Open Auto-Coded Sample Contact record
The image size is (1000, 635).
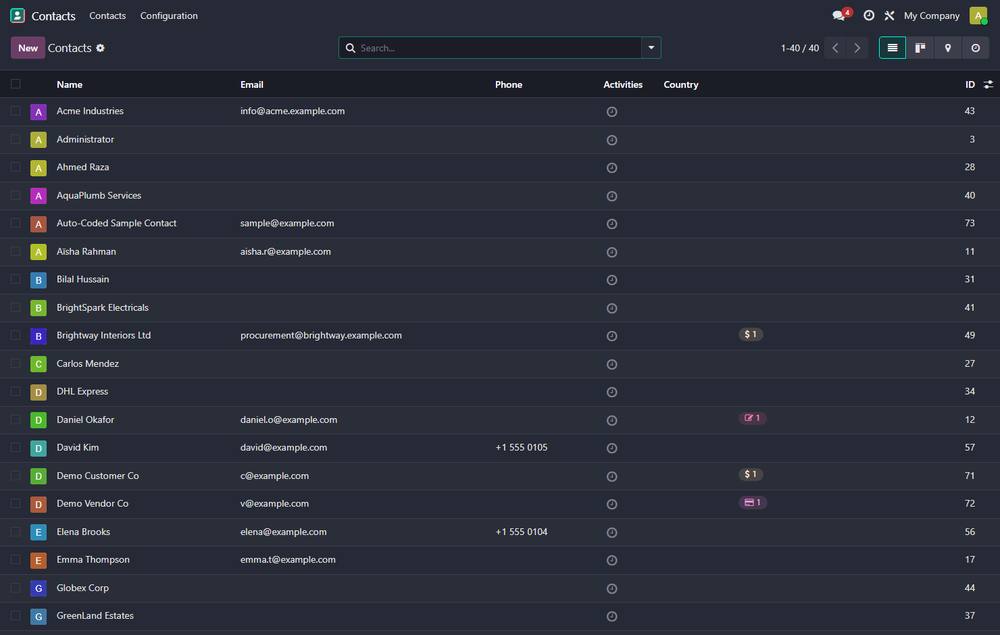(116, 223)
